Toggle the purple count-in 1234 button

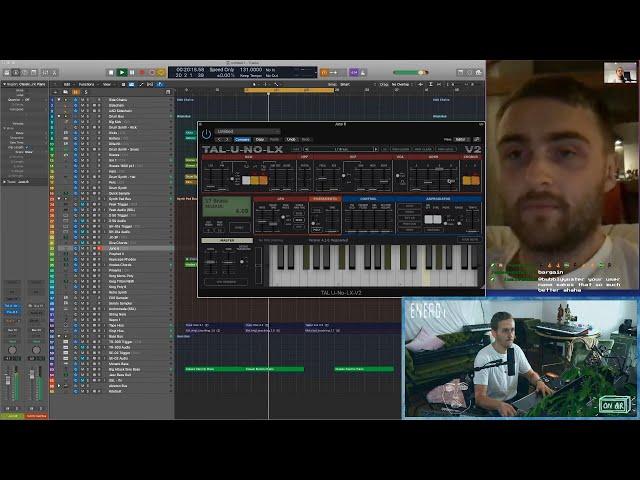click(353, 72)
